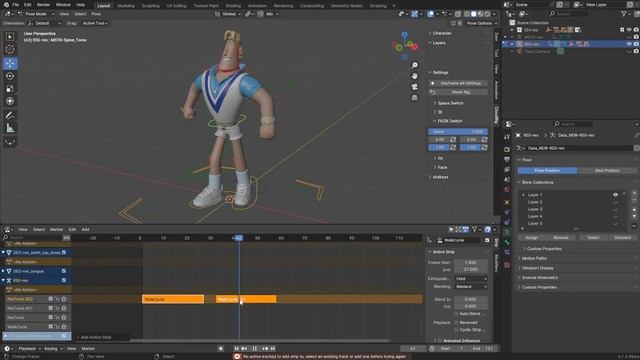The height and width of the screenshot is (360, 640).
Task: Enable Cyclic Strip Time checkbox
Action: pyautogui.click(x=457, y=329)
